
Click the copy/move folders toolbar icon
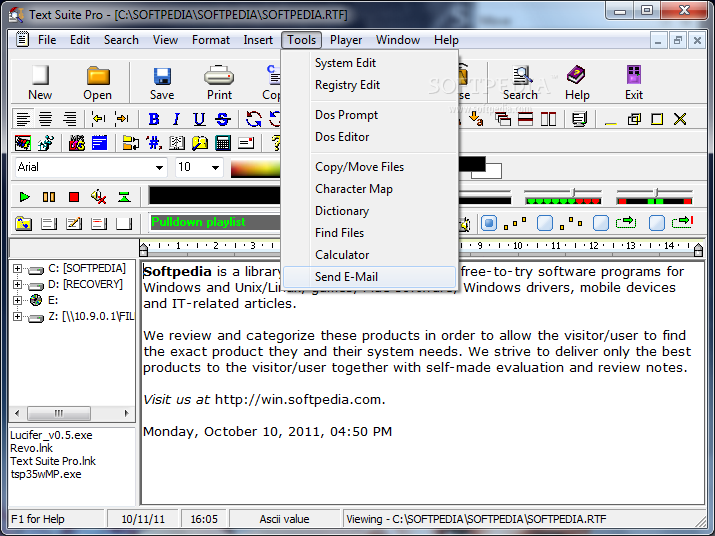131,143
